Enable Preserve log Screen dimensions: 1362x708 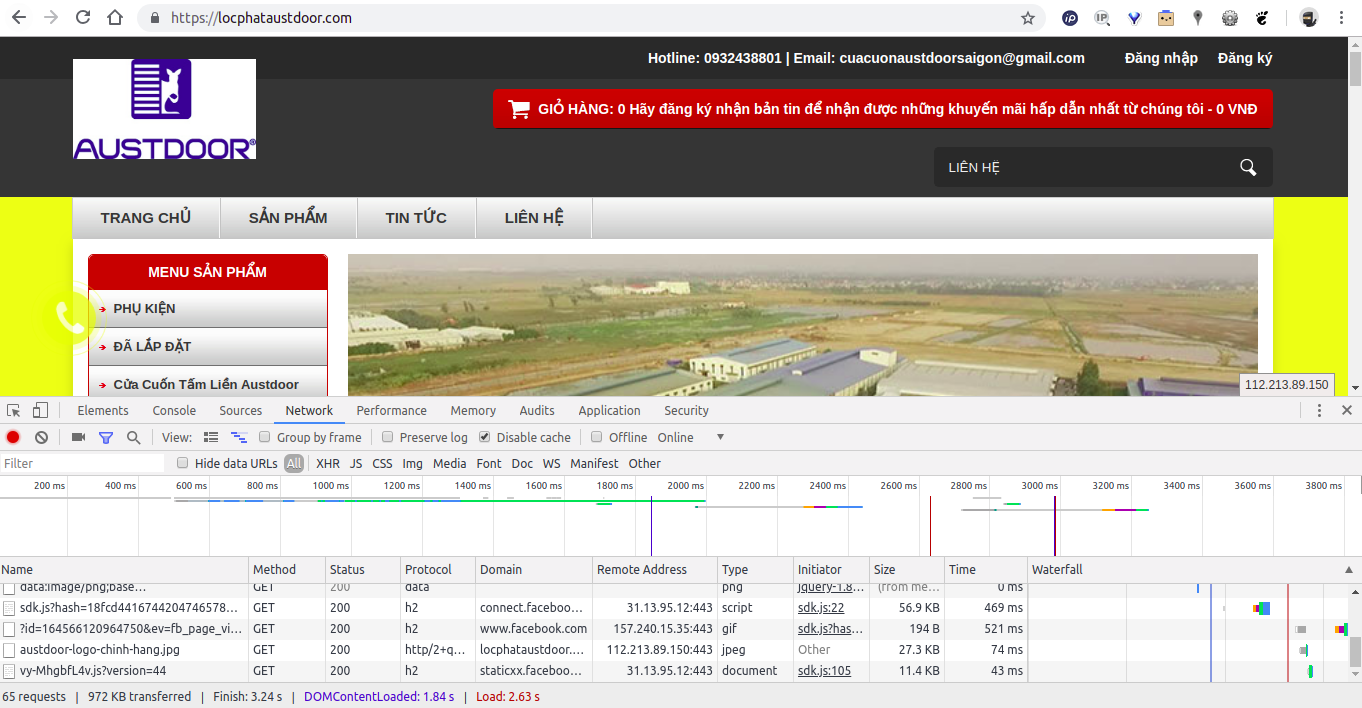point(388,437)
